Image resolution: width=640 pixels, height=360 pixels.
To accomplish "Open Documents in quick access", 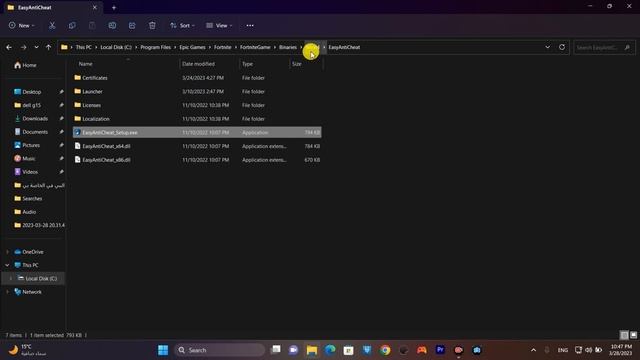I will tap(35, 132).
